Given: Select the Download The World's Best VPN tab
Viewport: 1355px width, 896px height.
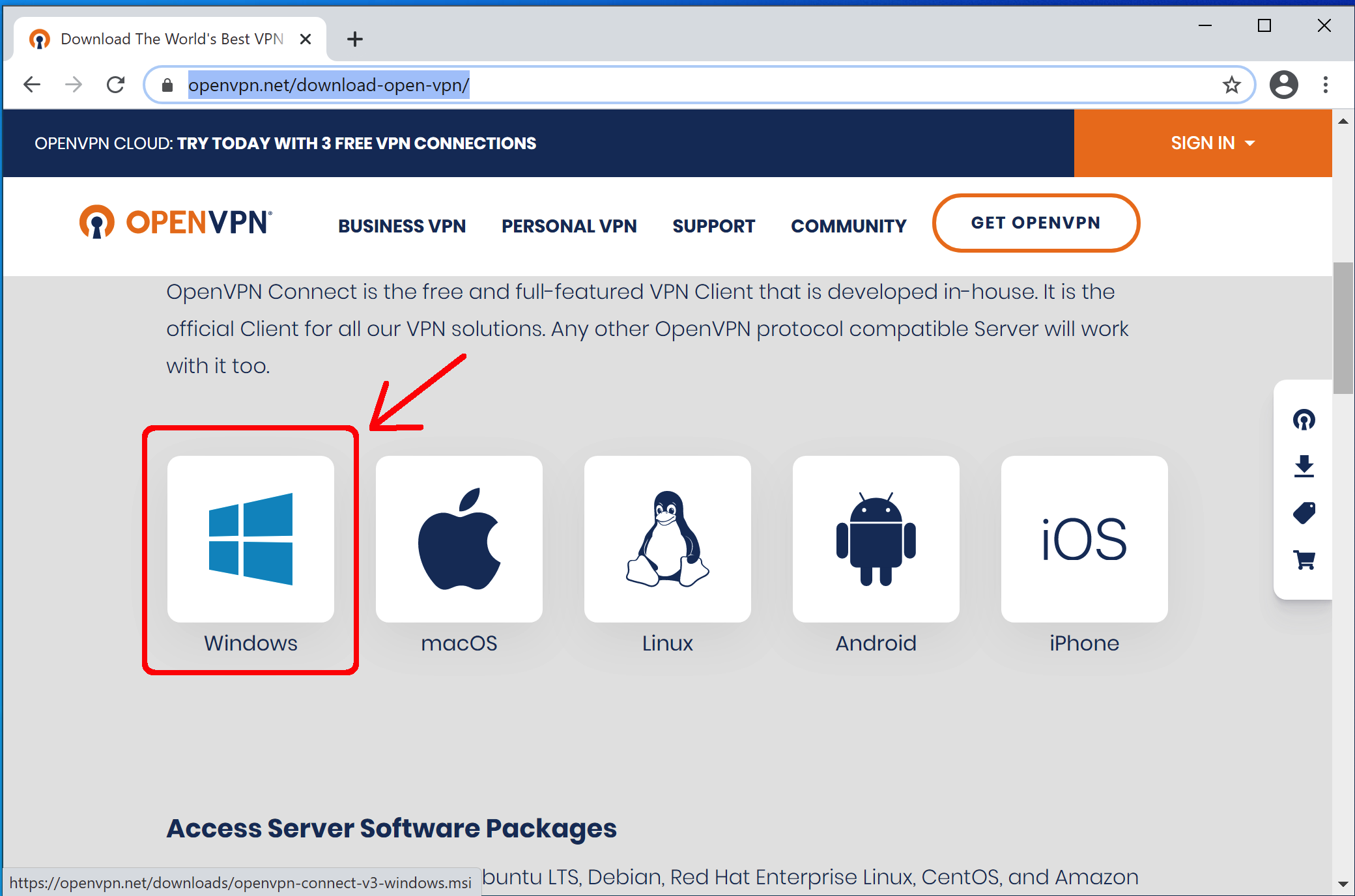Looking at the screenshot, I should 169,39.
